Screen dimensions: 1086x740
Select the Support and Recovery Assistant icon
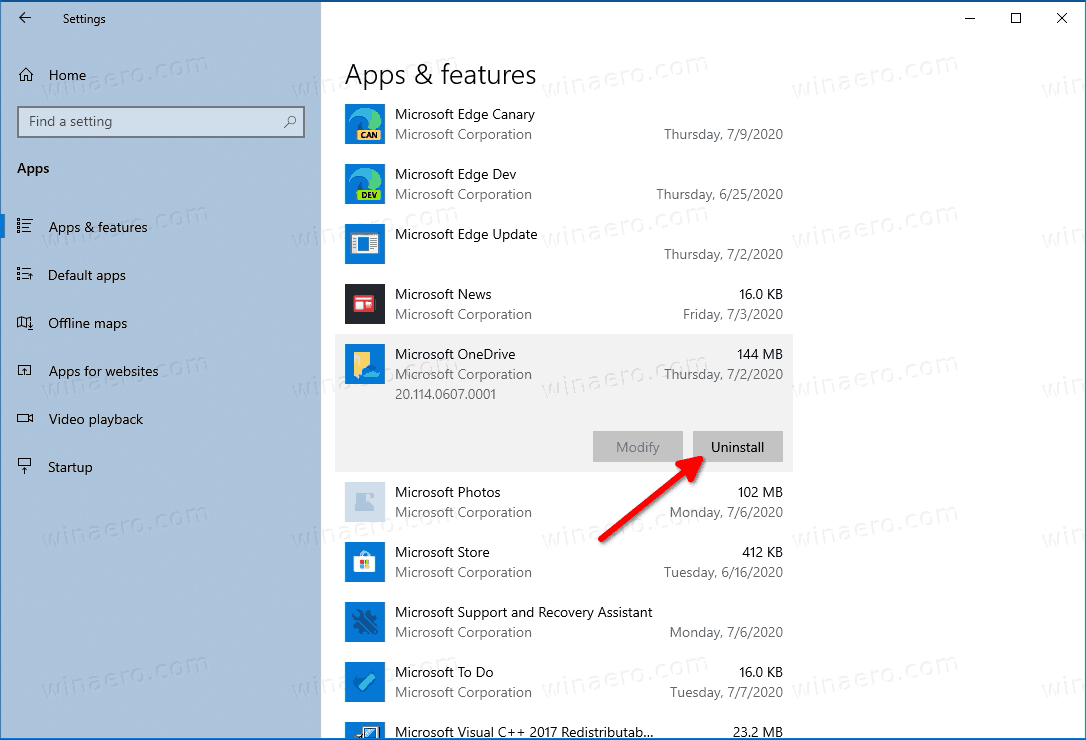coord(365,622)
